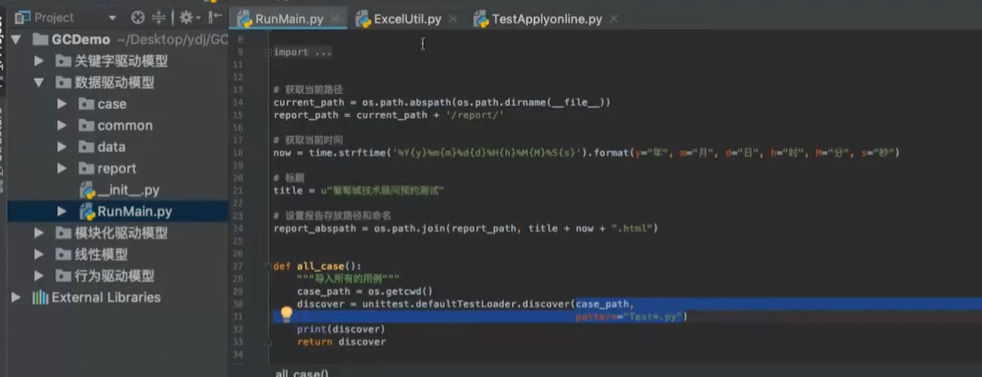Click on the 'return discover' code line
The image size is (982, 377).
click(x=341, y=342)
